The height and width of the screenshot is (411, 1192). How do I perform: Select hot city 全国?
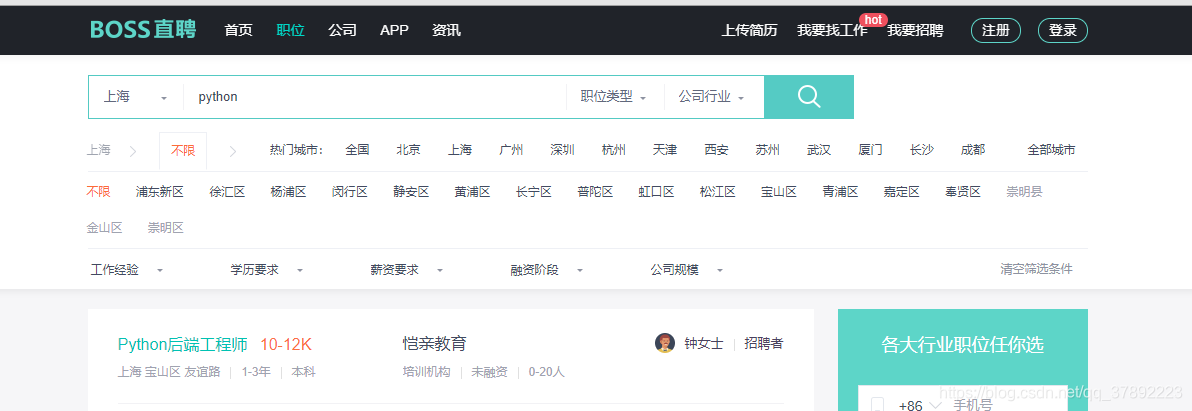[x=357, y=150]
